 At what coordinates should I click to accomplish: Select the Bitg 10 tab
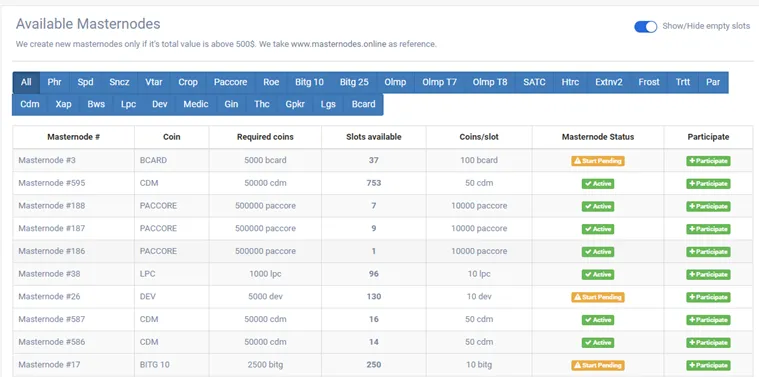click(309, 82)
